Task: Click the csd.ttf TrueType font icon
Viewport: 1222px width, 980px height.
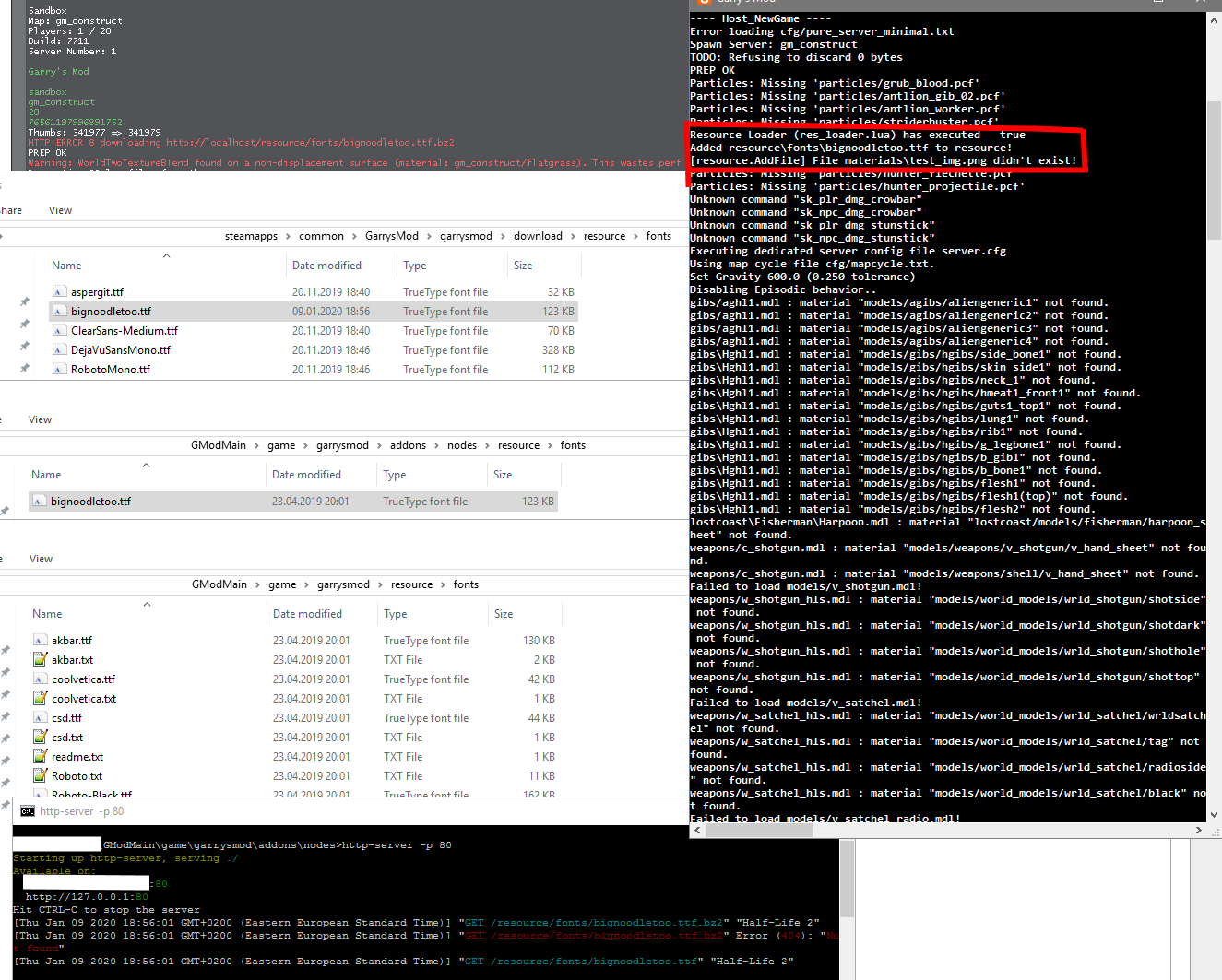Action: [x=39, y=717]
